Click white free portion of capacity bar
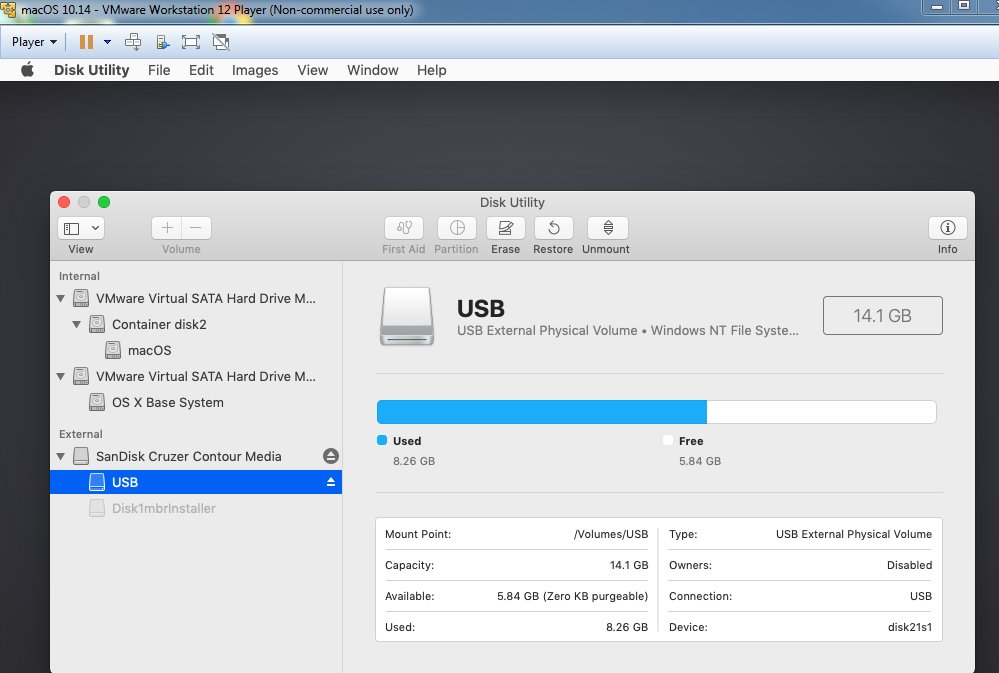The height and width of the screenshot is (673, 999). [821, 412]
